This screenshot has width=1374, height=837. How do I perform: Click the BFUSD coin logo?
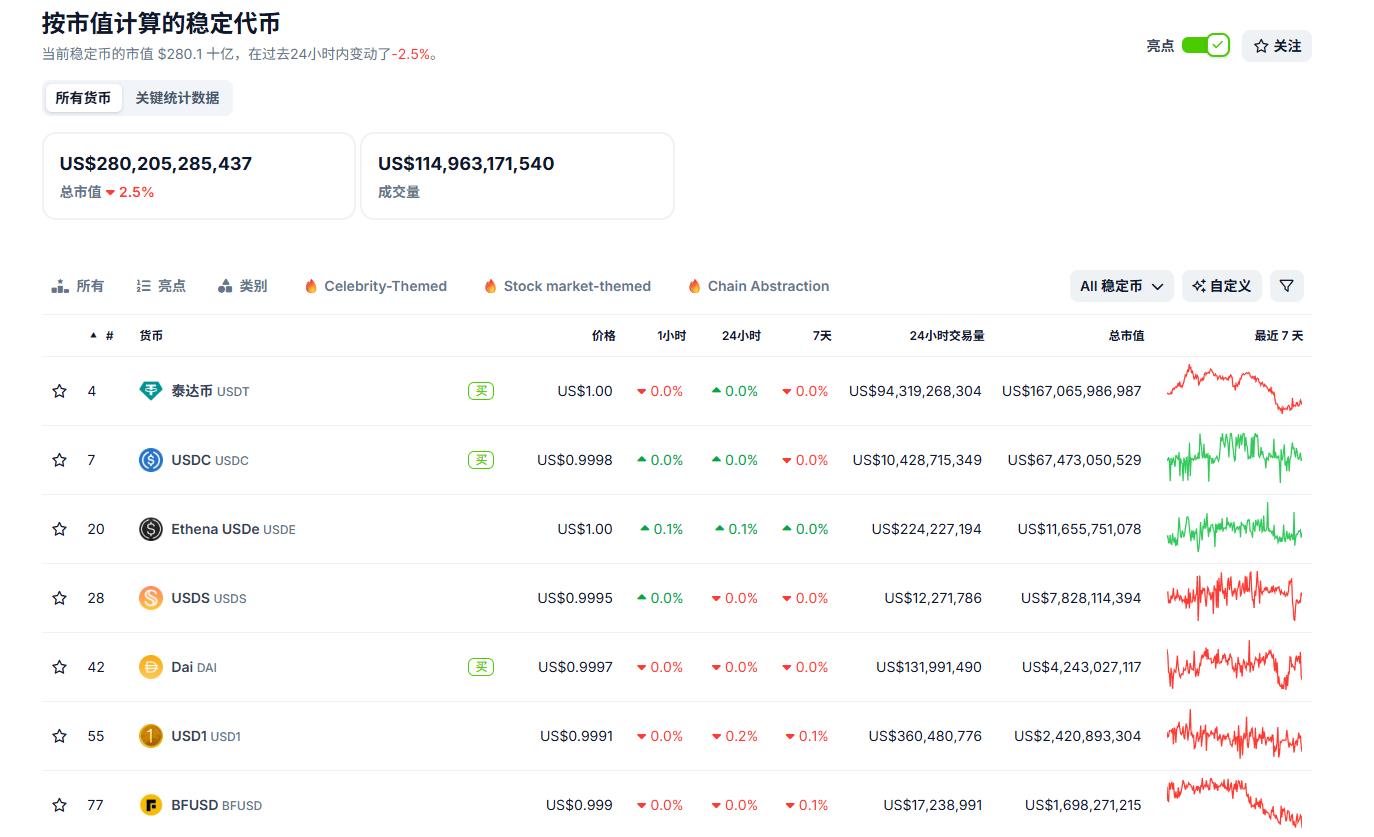(150, 805)
